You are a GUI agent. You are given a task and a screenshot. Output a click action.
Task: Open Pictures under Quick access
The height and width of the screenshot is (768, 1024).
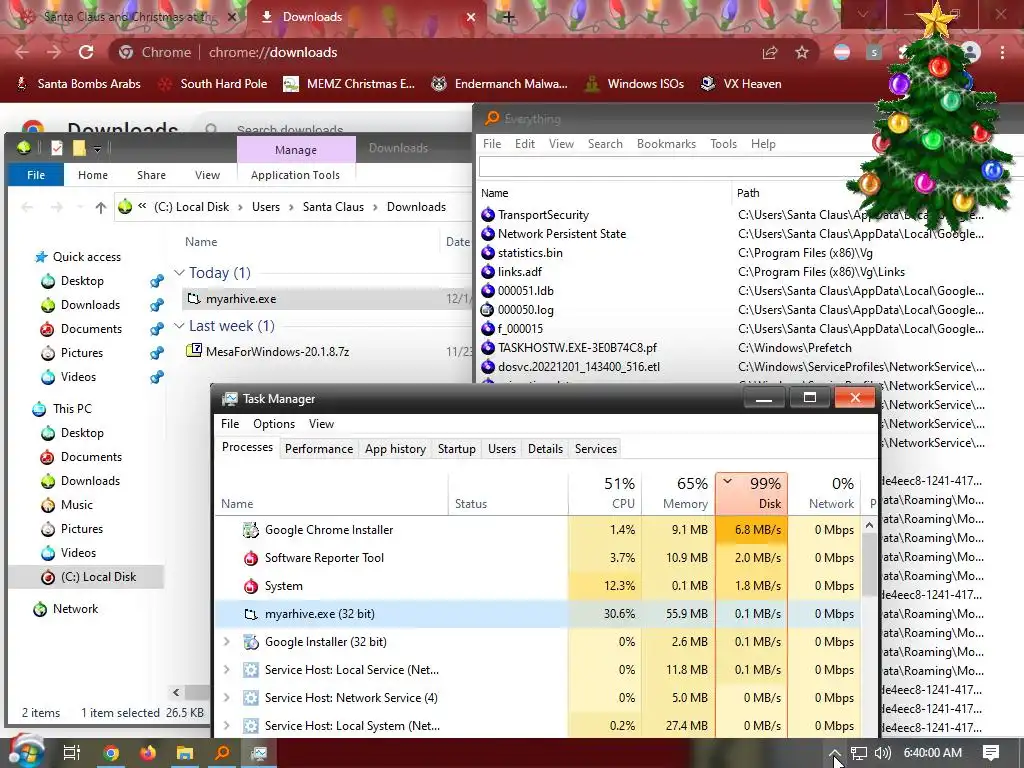pyautogui.click(x=82, y=353)
